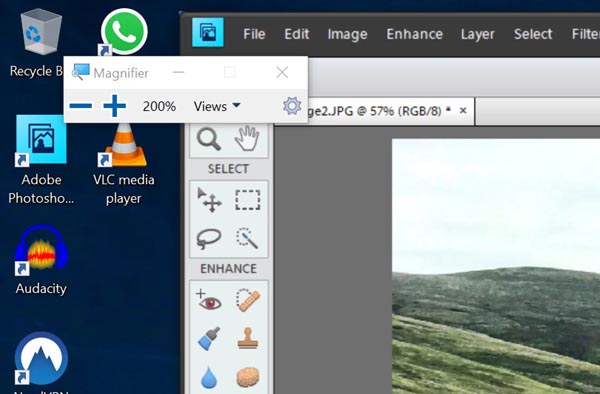Screen dimensions: 600x394
Task: Select the Move tool
Action: 209,200
